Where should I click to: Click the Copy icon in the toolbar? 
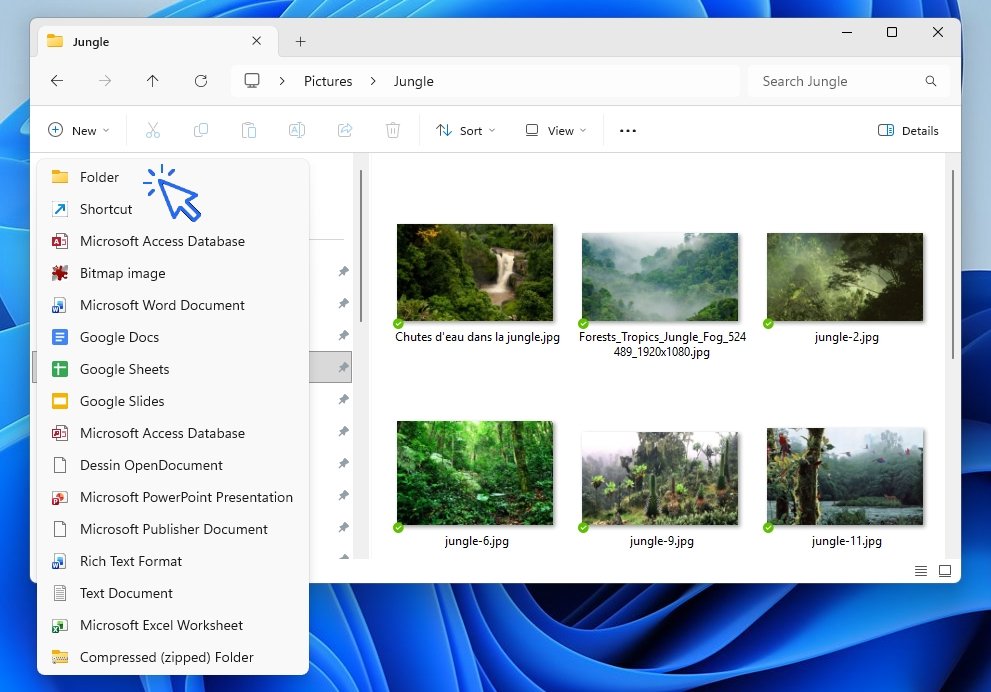click(x=200, y=130)
